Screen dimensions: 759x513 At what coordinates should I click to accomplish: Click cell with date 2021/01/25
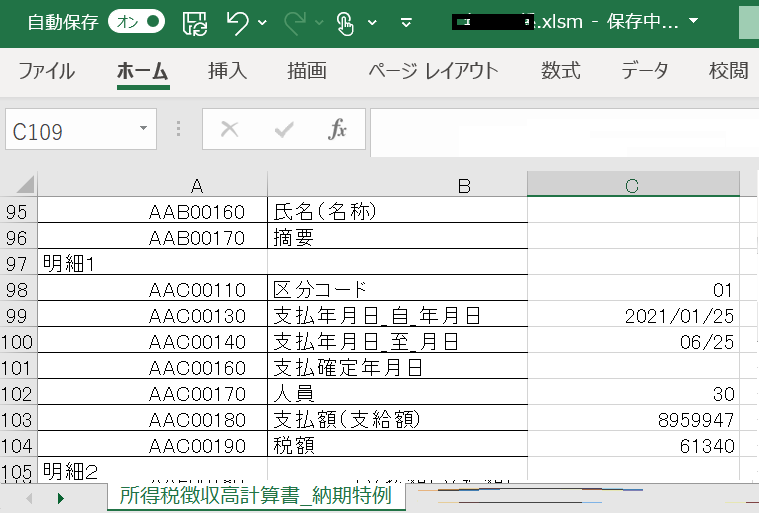[x=634, y=314]
